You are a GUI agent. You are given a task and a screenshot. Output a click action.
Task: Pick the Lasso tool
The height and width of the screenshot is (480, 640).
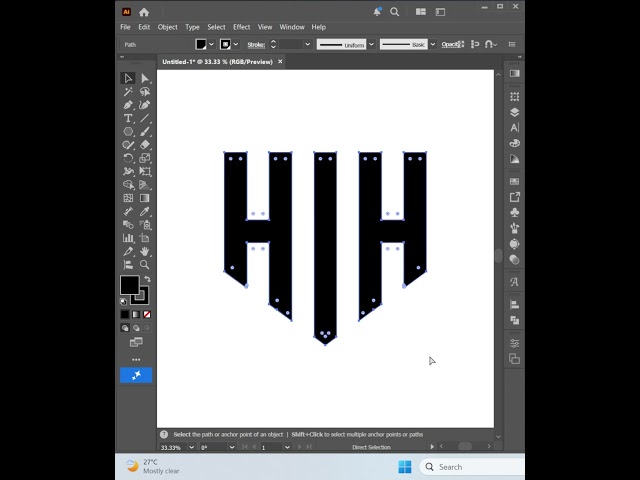coord(144,91)
